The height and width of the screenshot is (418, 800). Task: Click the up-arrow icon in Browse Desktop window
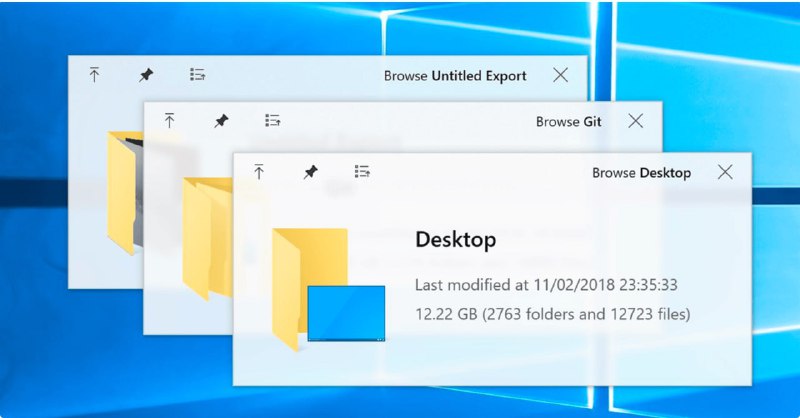point(259,172)
